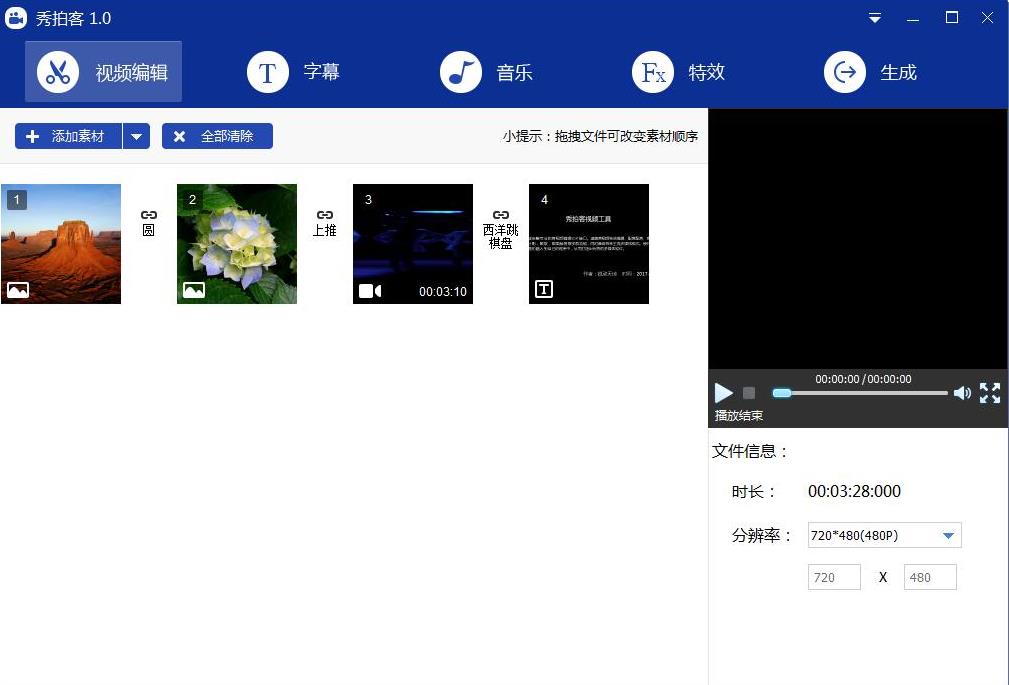The height and width of the screenshot is (685, 1009).
Task: Click the 上推 transition link icon
Action: pos(325,215)
